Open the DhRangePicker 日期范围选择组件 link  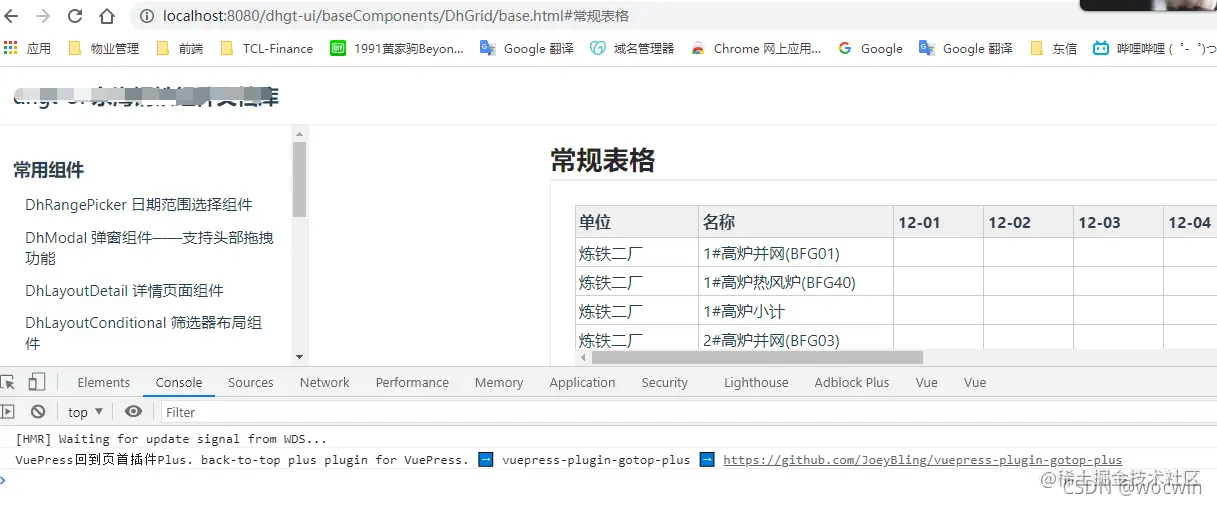coord(139,204)
